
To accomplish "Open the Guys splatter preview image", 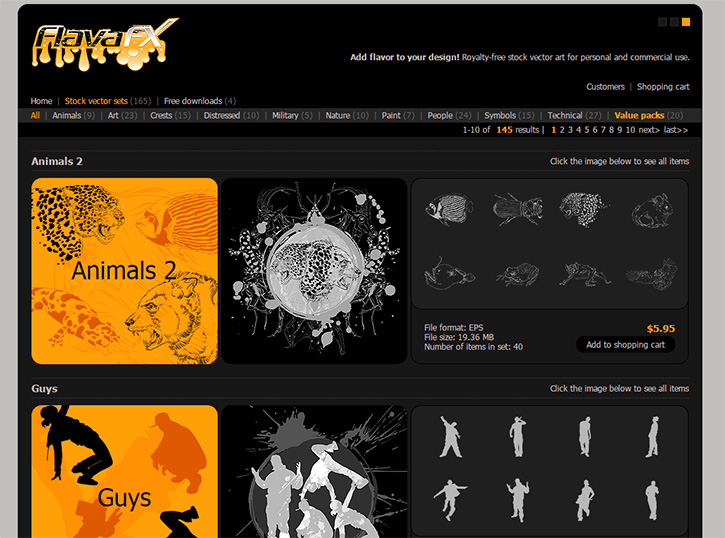I will tap(314, 471).
